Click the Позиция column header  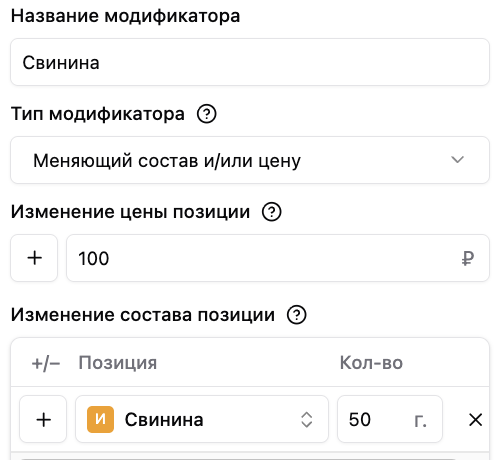[x=118, y=363]
